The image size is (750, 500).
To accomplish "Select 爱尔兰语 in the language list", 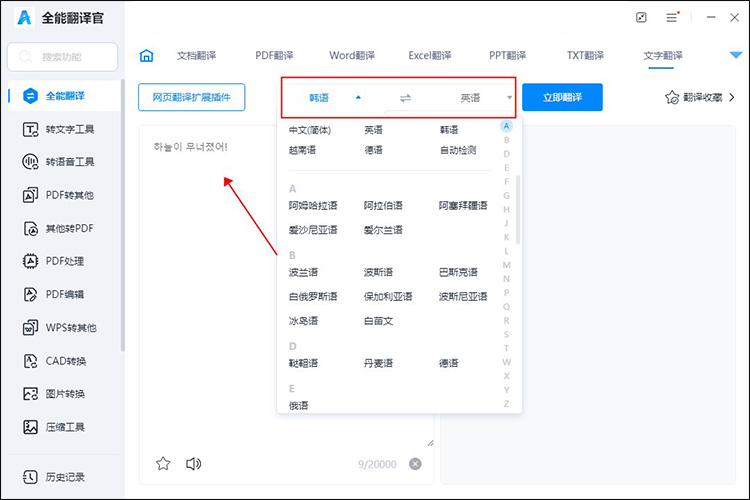I will coord(383,230).
